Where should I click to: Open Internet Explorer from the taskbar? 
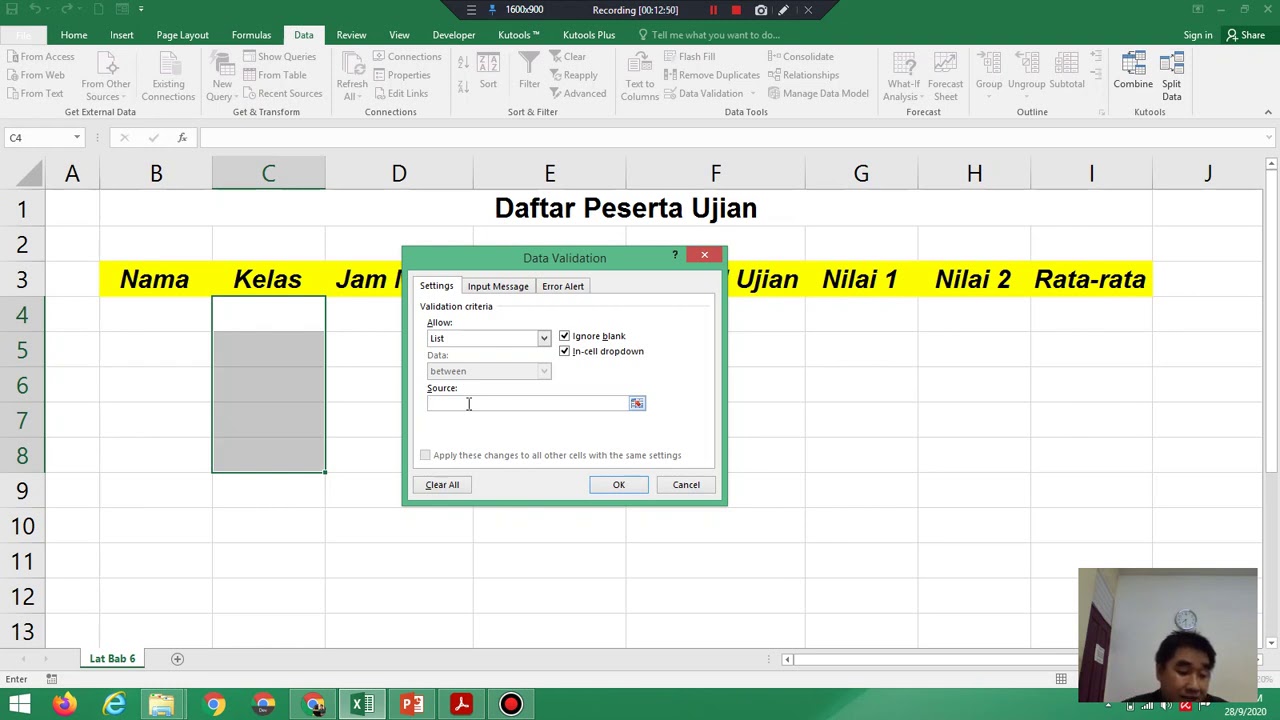click(114, 704)
